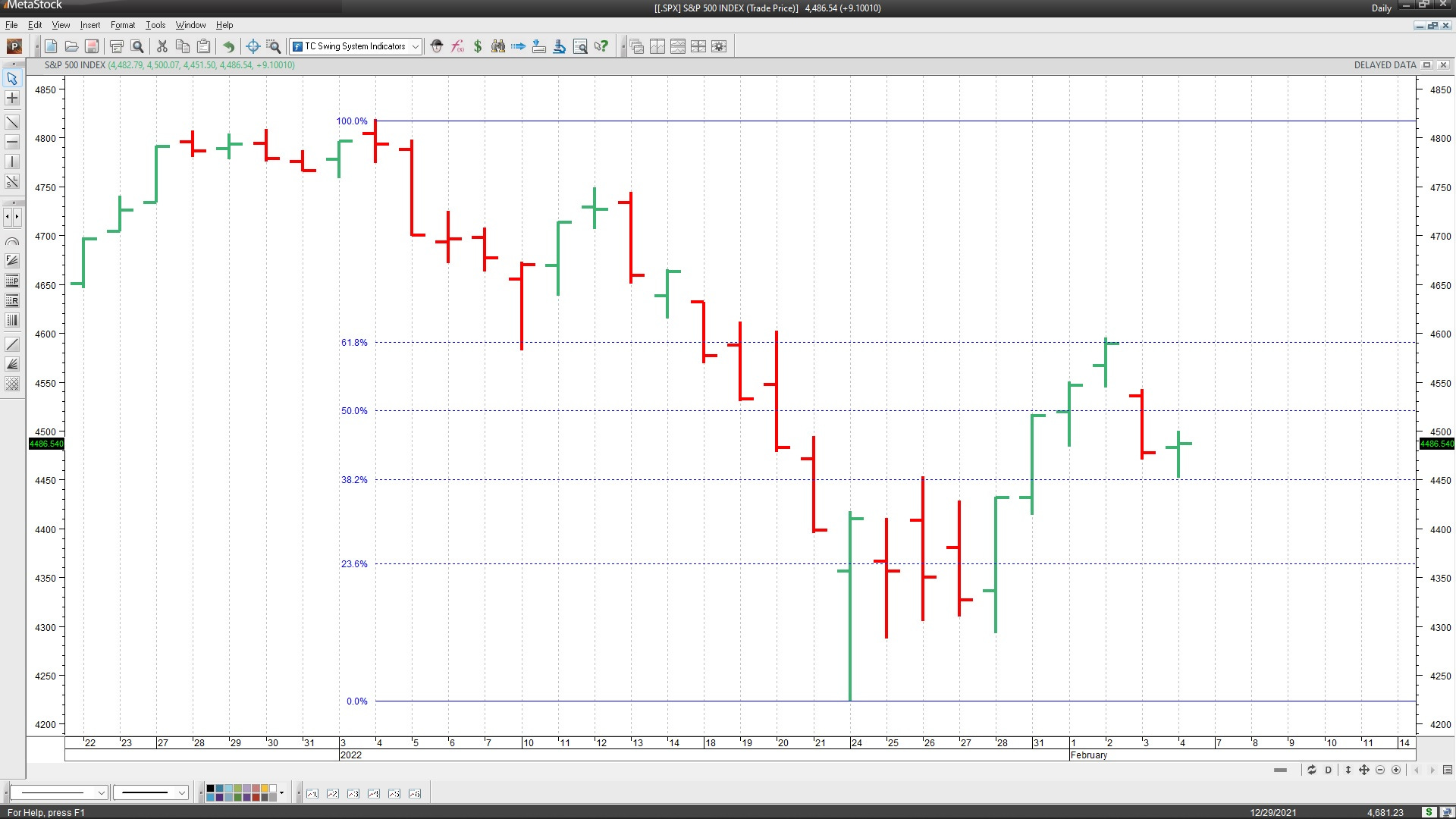
Task: Switch to saved chart layout 3
Action: pyautogui.click(x=353, y=793)
